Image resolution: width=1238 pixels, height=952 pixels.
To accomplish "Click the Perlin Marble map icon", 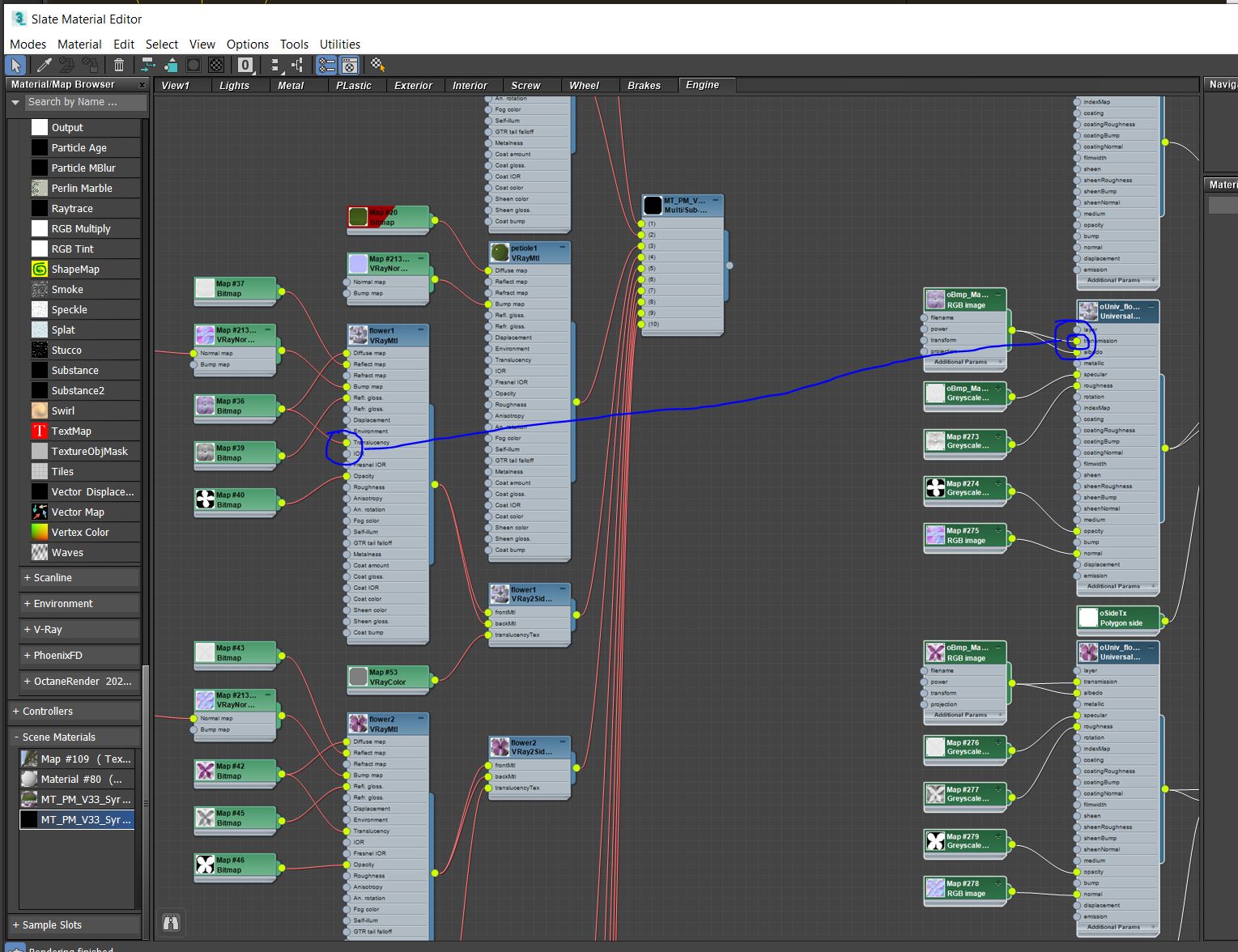I will (40, 188).
